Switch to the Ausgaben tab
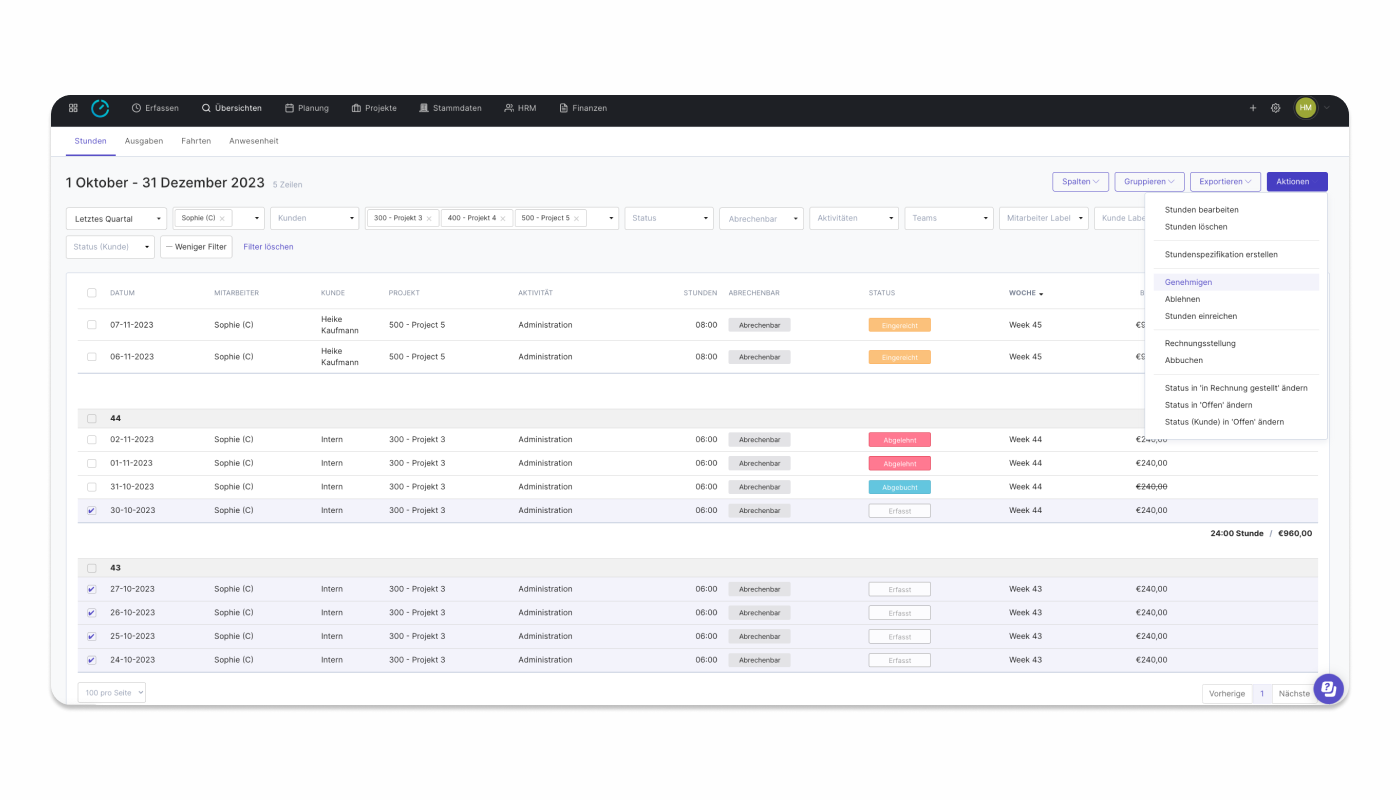The height and width of the screenshot is (800, 1400). click(x=144, y=141)
